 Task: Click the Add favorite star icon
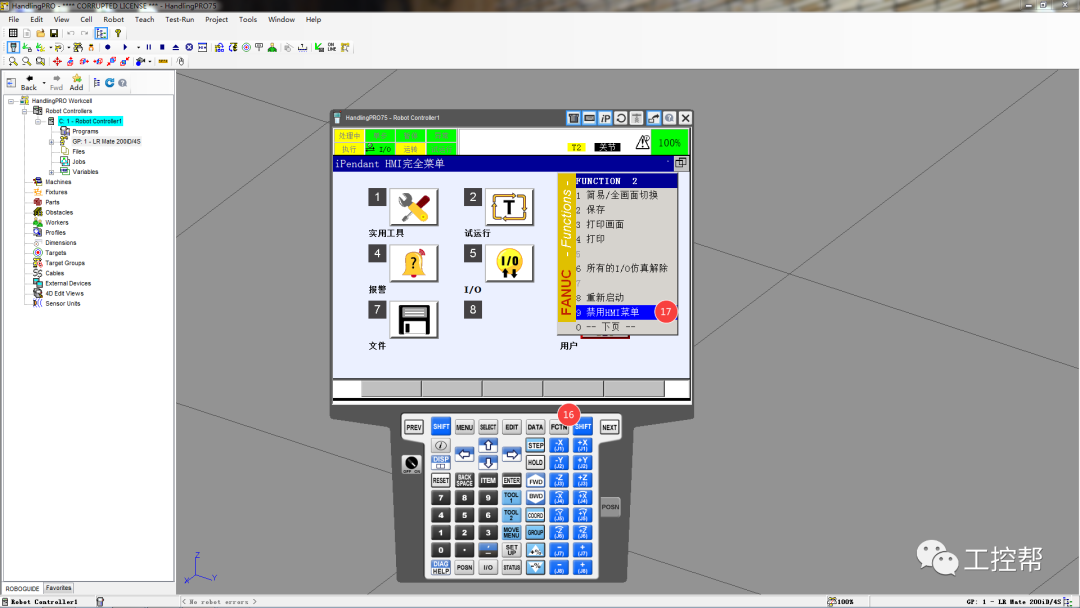tap(76, 83)
